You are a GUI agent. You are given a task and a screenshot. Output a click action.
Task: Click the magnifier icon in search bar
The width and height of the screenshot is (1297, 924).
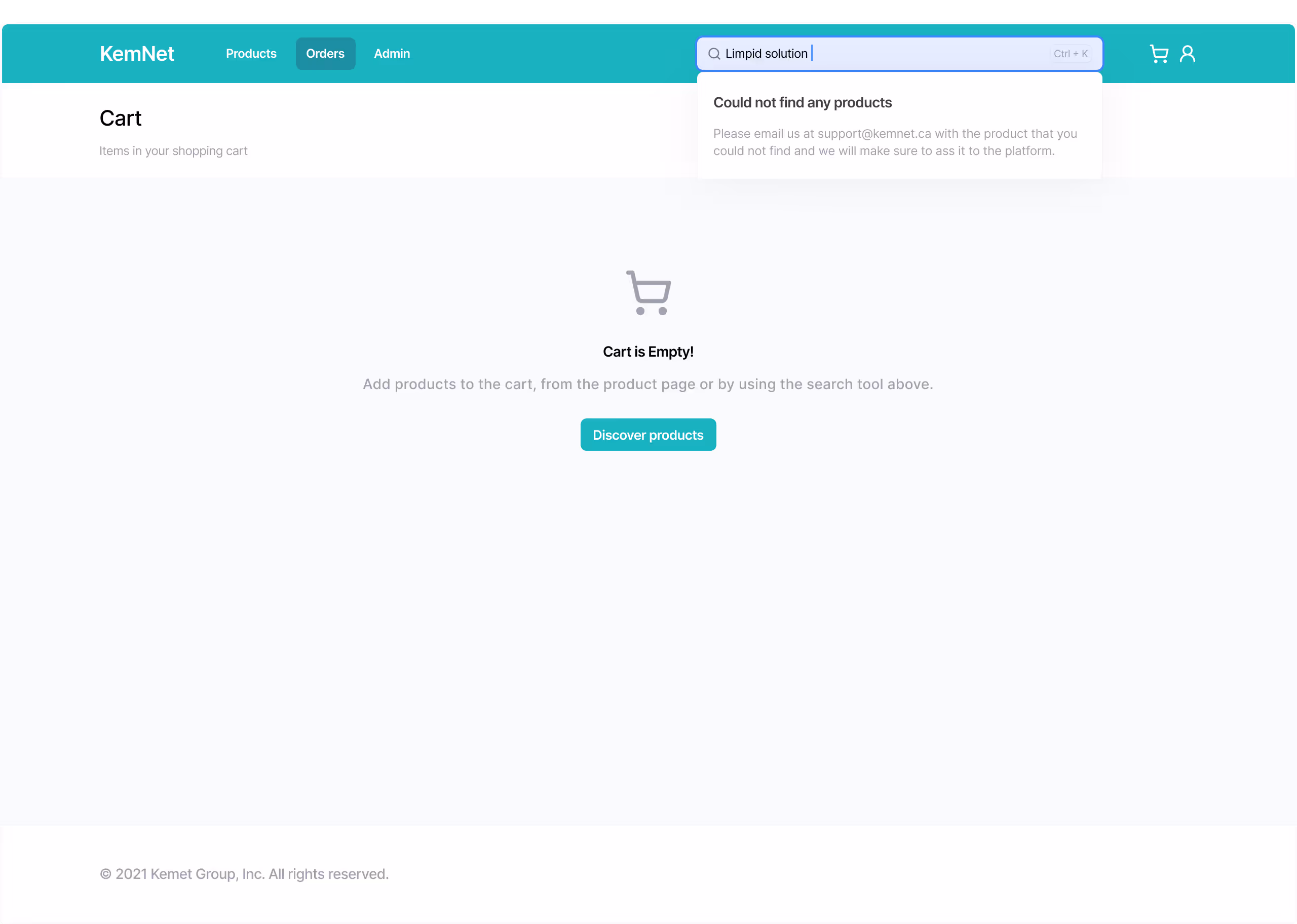point(714,54)
